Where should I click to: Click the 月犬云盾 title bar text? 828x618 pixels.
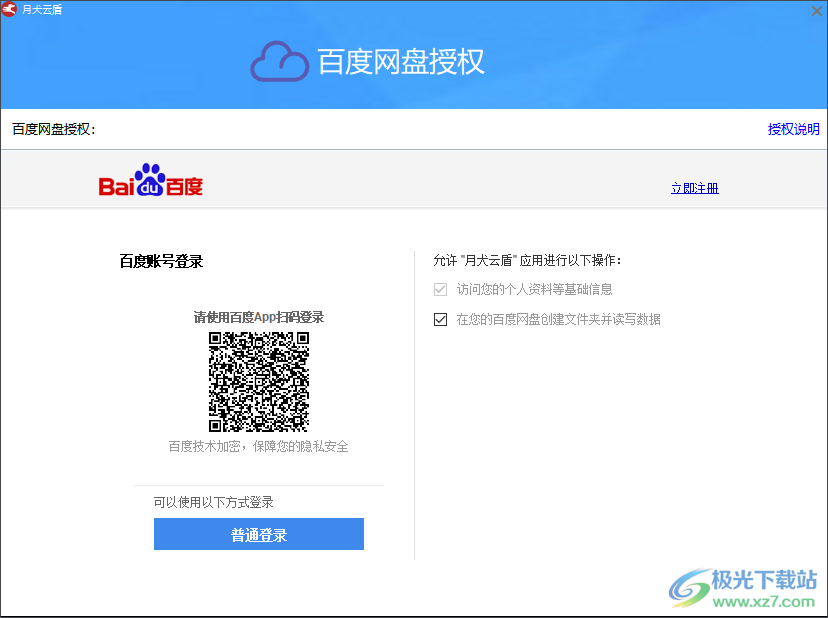click(x=42, y=10)
